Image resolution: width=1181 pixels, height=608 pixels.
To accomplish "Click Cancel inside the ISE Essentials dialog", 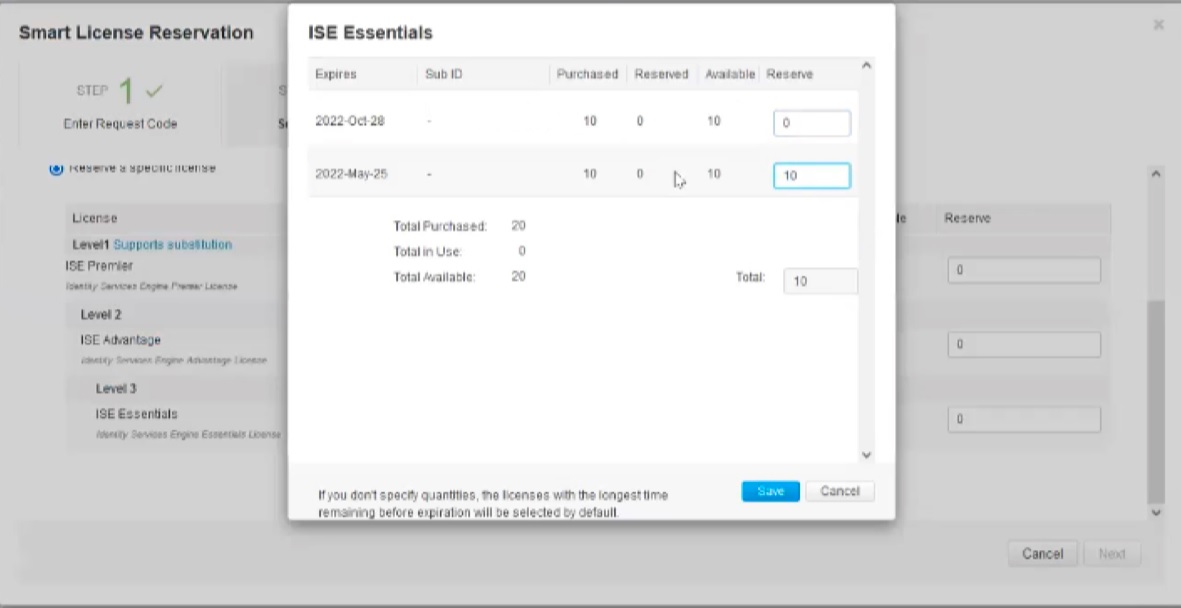I will 839,491.
